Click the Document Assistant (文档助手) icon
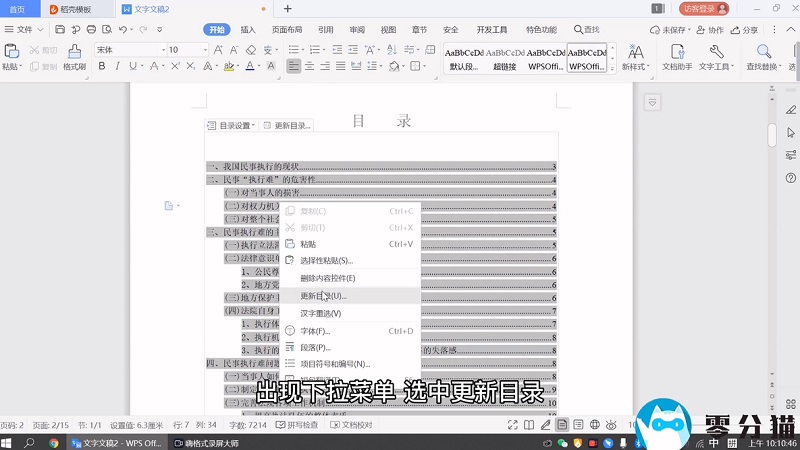 [677, 57]
